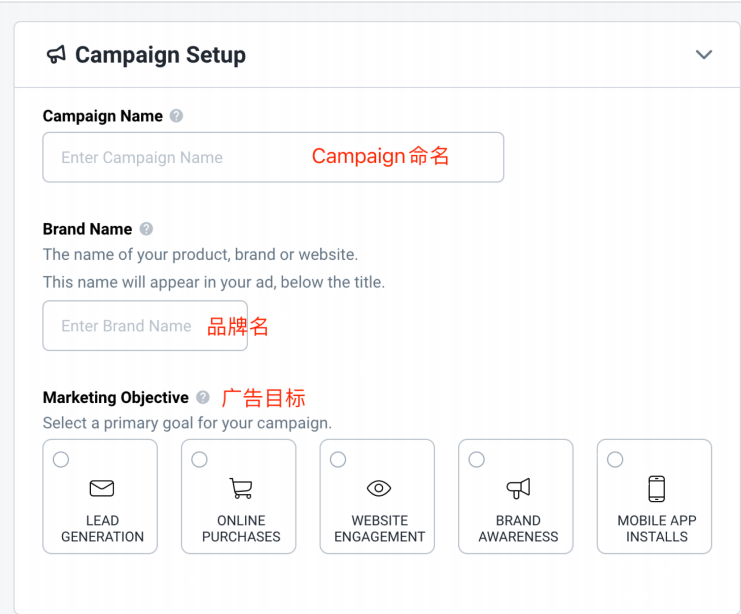Click the shopping cart icon for Online Purchases
The image size is (741, 614).
(x=241, y=489)
